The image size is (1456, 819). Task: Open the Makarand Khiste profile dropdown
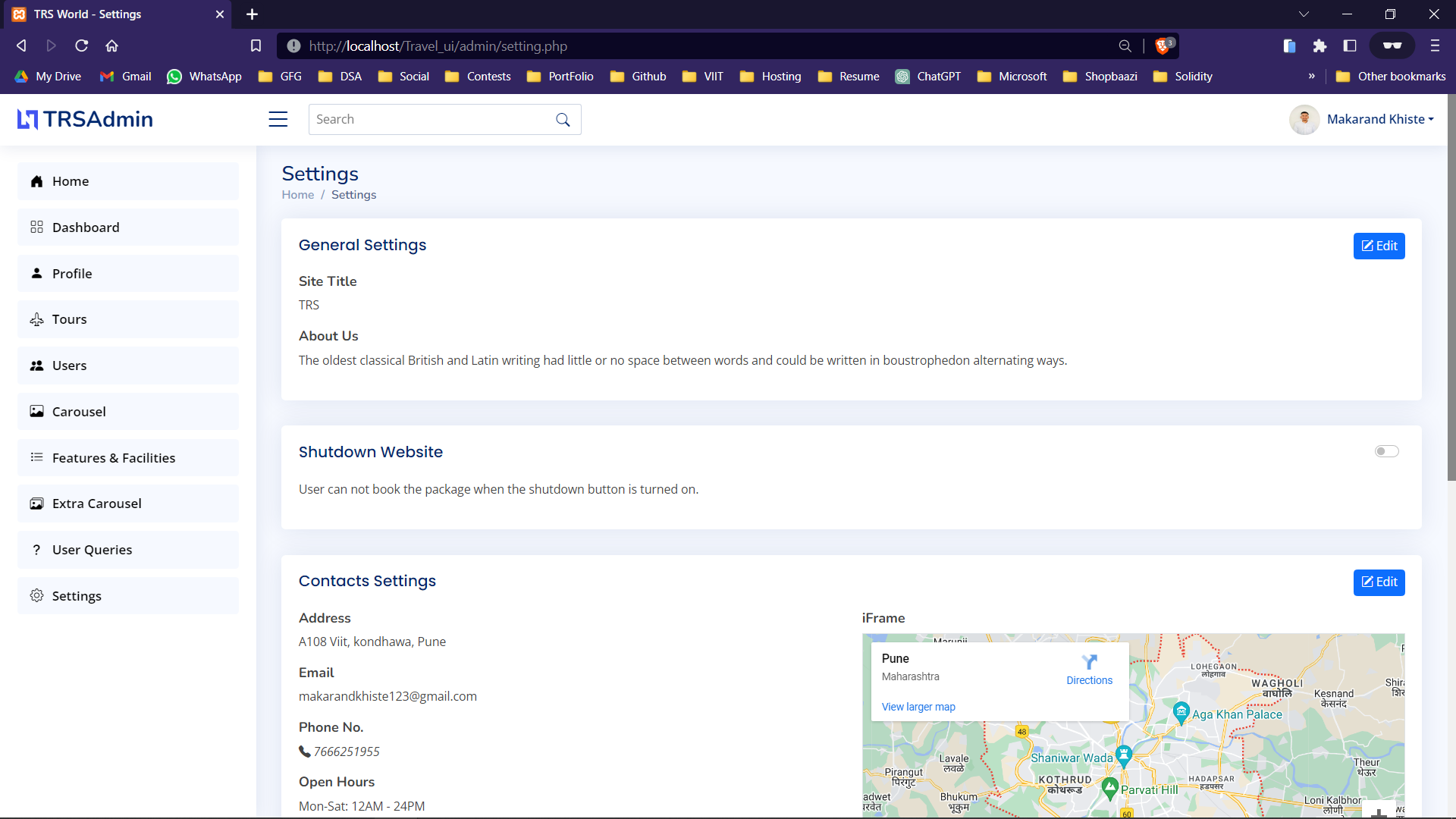pos(1380,119)
